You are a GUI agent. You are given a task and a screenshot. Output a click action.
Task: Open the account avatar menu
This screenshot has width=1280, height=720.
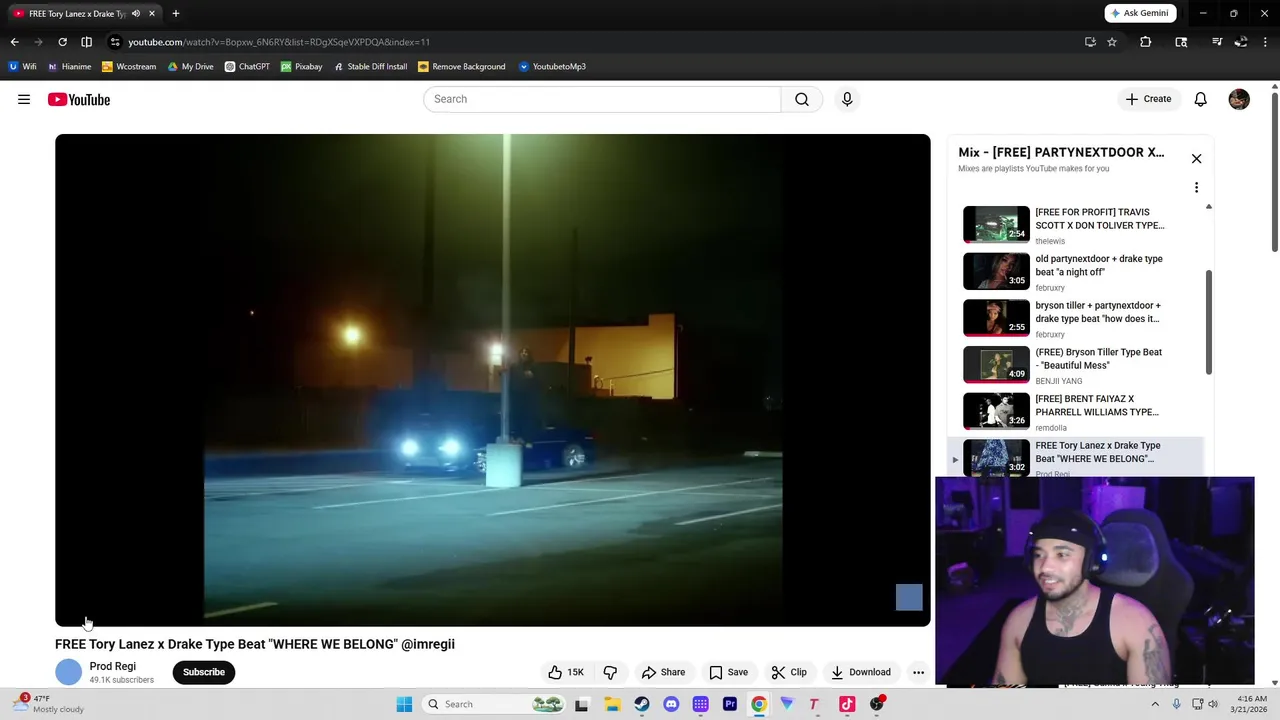1239,99
